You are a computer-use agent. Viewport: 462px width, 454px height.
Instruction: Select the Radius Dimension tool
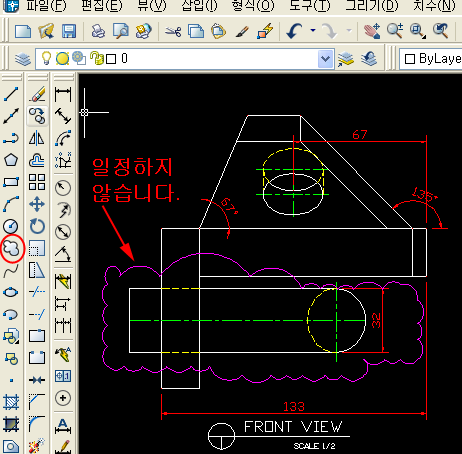pos(63,188)
